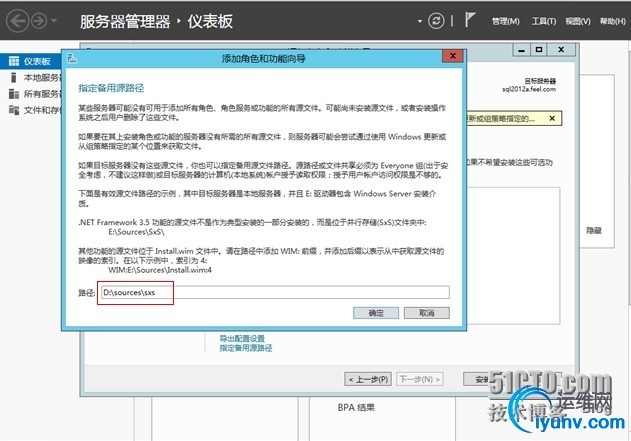
Task: Click the 导出配置设置 link
Action: [x=242, y=338]
